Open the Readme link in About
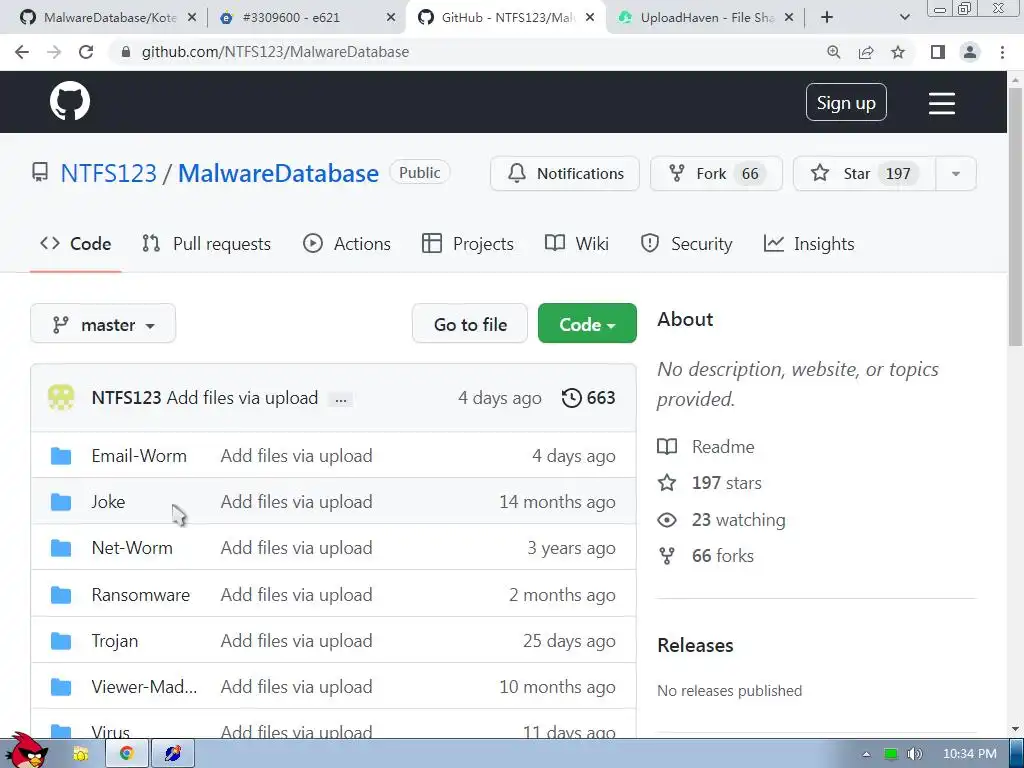Screen dimensions: 1024x768 click(x=723, y=447)
